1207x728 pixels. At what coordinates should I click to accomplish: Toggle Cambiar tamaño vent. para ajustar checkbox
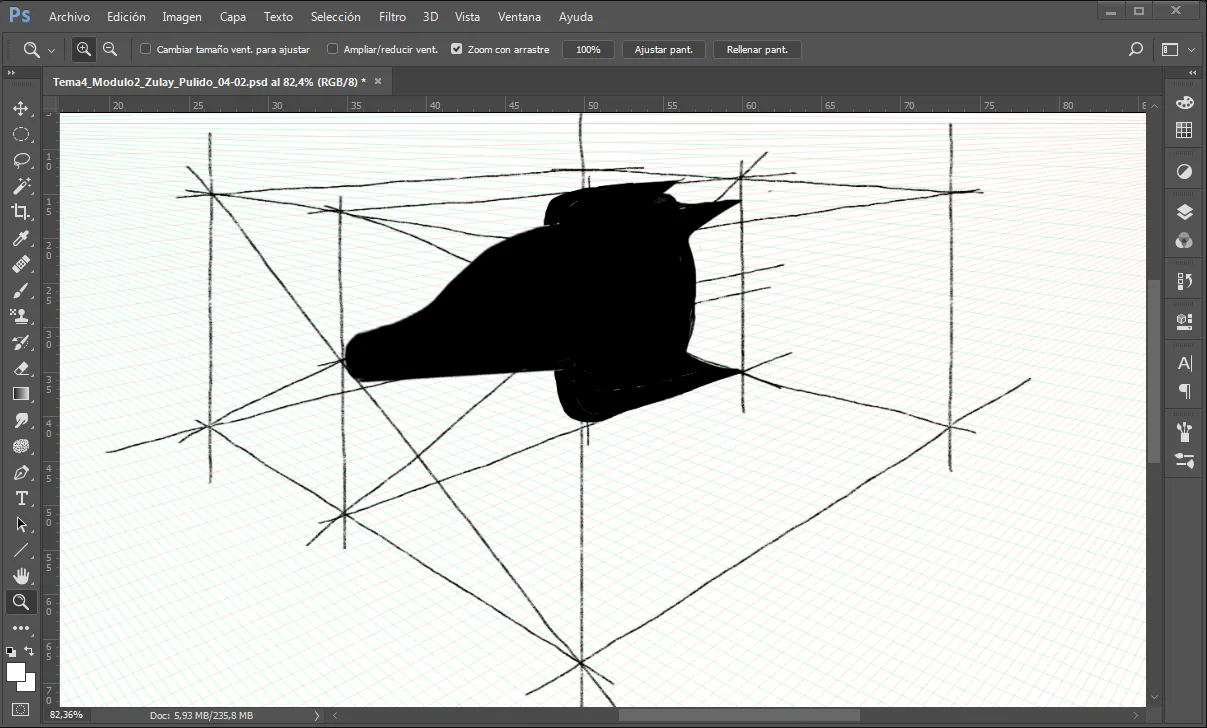(x=146, y=49)
